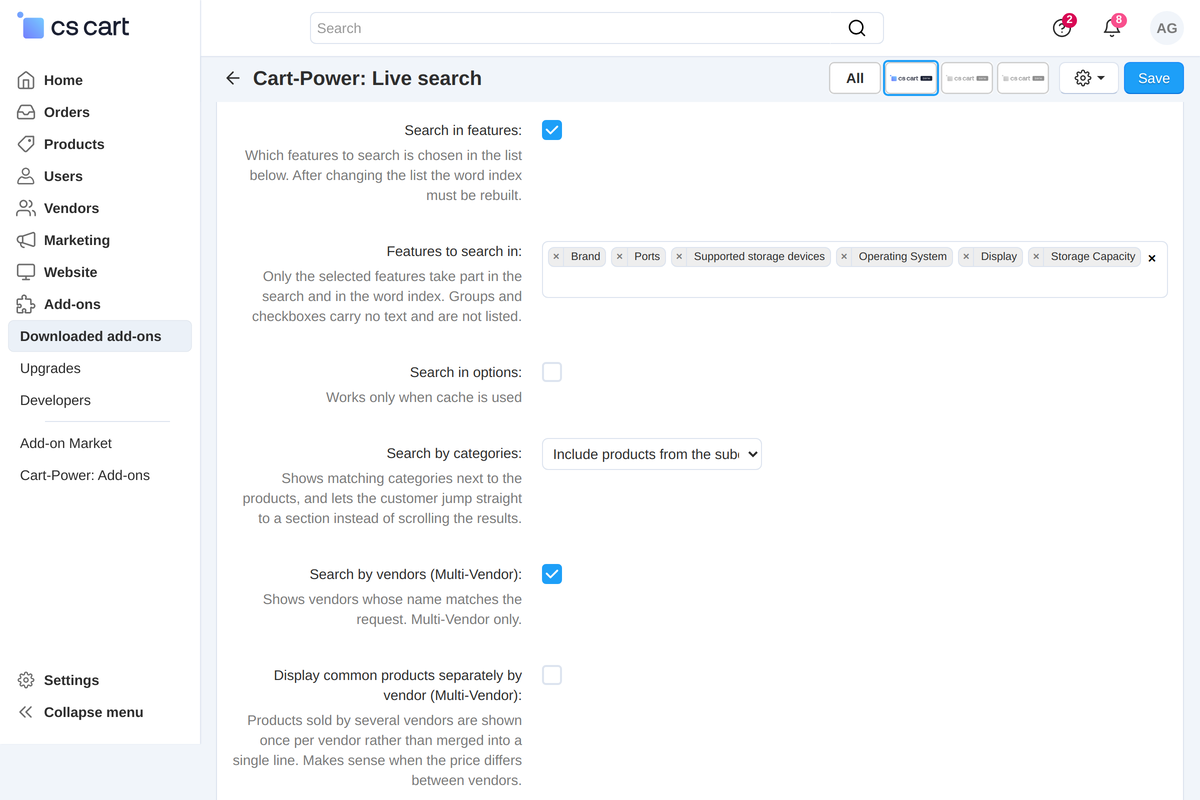Go to Orders menu label
This screenshot has height=800, width=1200.
[67, 112]
